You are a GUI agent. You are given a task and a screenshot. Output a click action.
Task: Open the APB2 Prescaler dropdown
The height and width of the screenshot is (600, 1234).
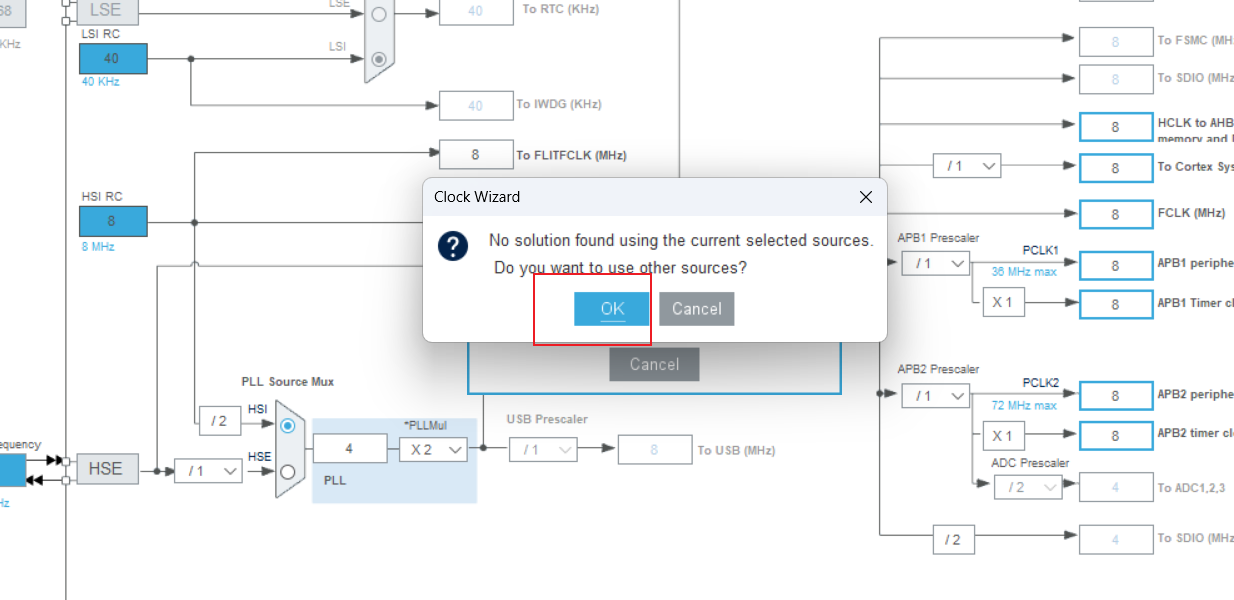(936, 396)
